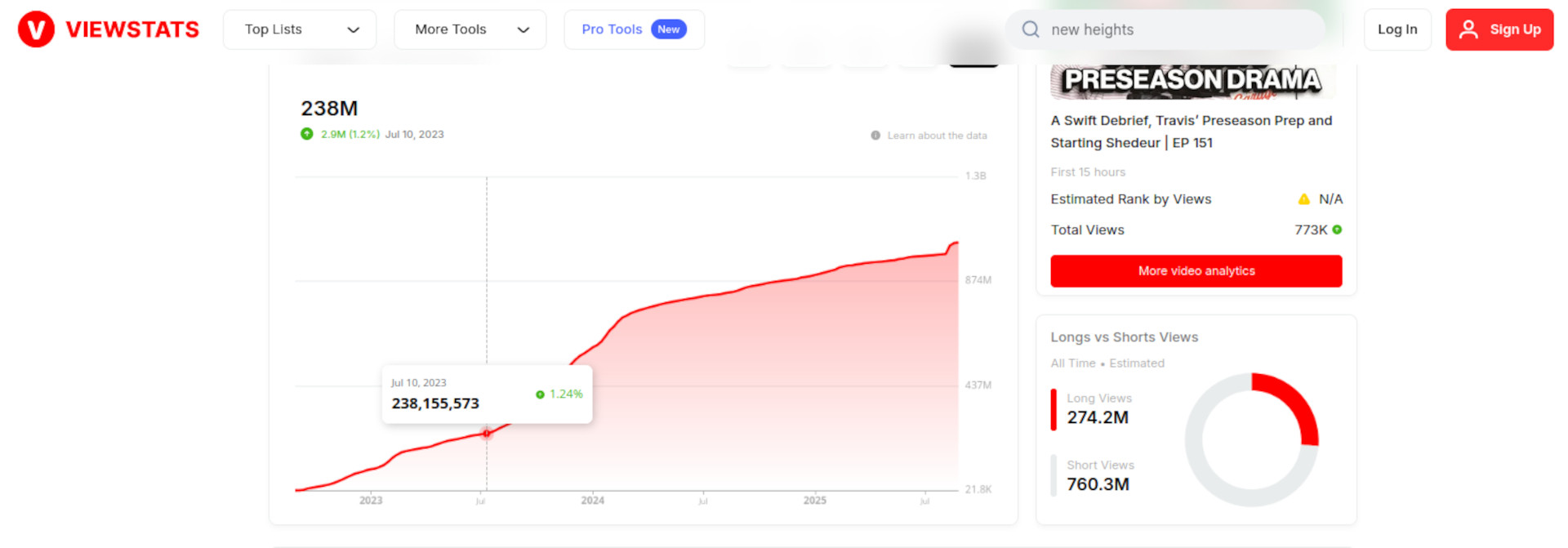Click the search magnifier icon

1031,29
